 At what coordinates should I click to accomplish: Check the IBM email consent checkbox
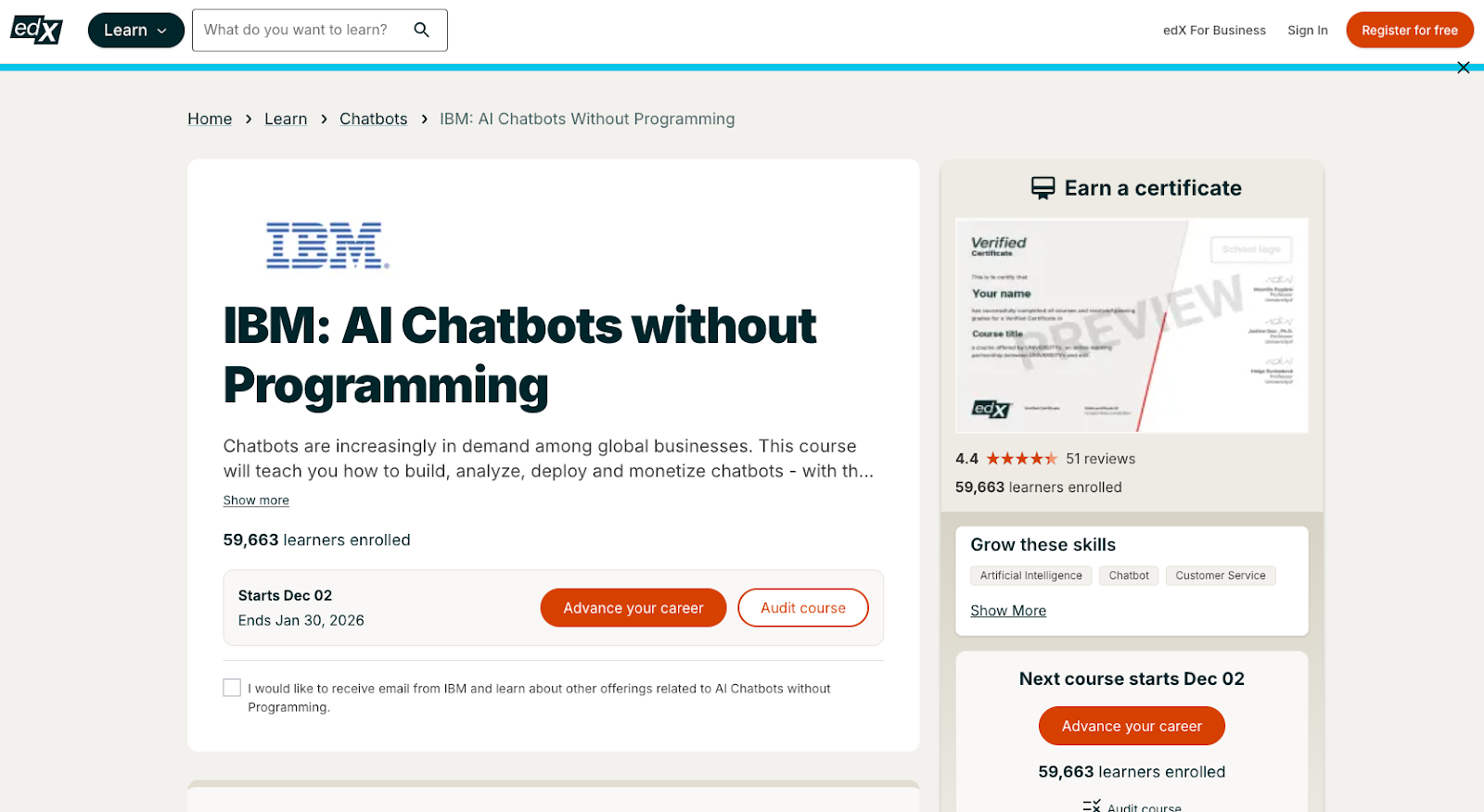(231, 687)
